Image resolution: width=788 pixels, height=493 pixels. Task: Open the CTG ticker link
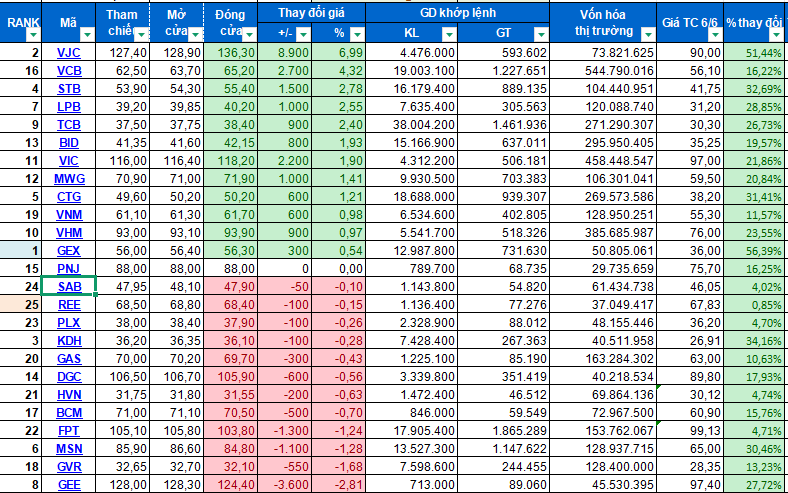coord(69,197)
